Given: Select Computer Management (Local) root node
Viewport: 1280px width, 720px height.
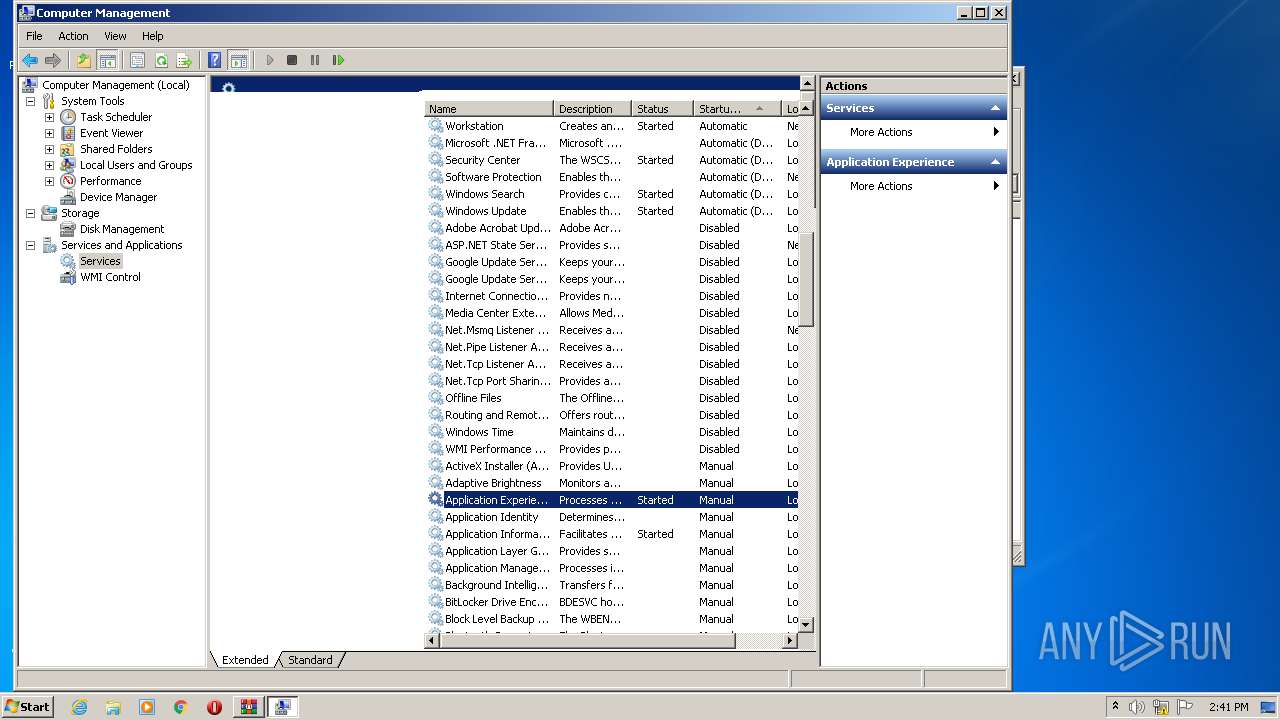Looking at the screenshot, I should tap(115, 85).
